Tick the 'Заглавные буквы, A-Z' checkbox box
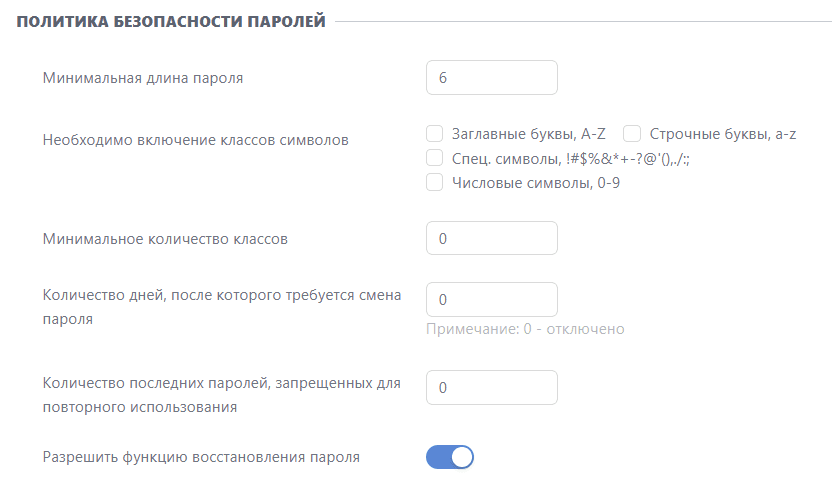 434,134
